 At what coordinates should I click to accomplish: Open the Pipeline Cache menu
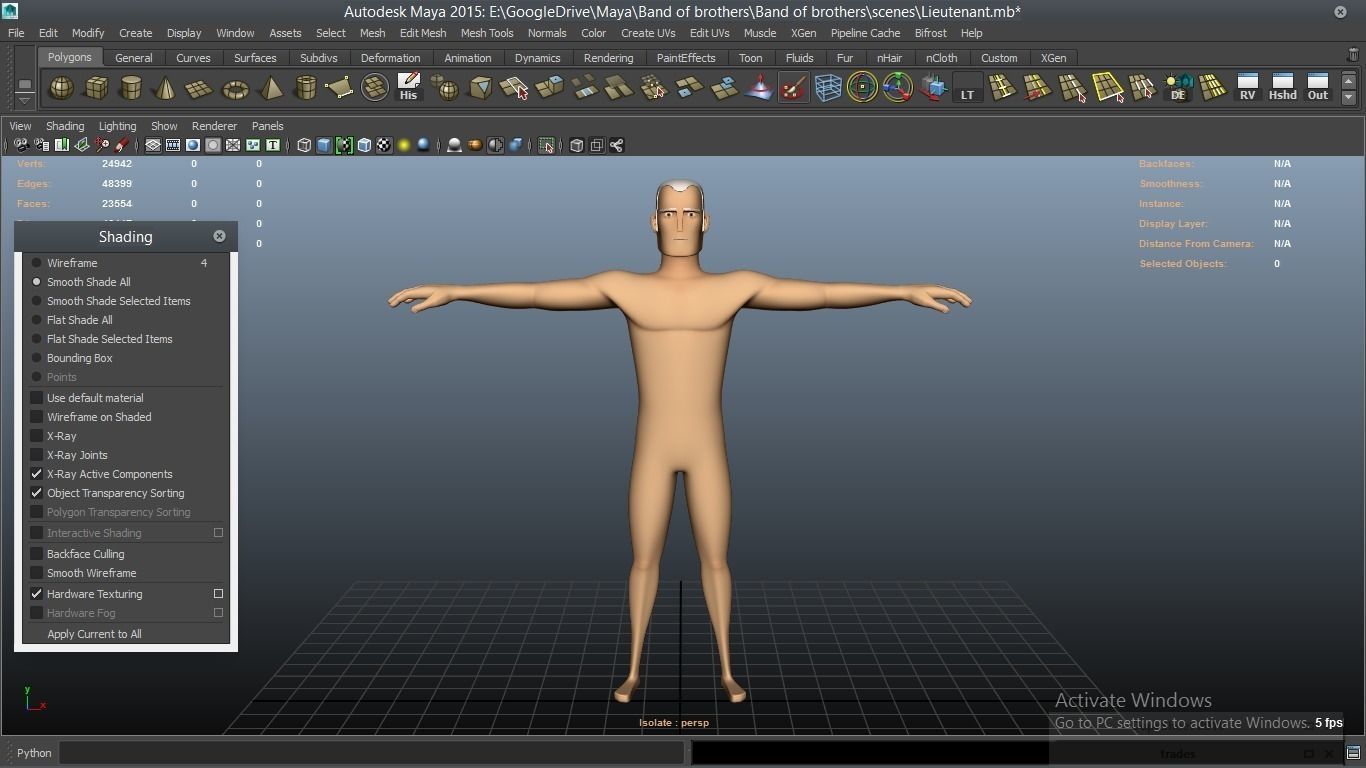pyautogui.click(x=865, y=33)
